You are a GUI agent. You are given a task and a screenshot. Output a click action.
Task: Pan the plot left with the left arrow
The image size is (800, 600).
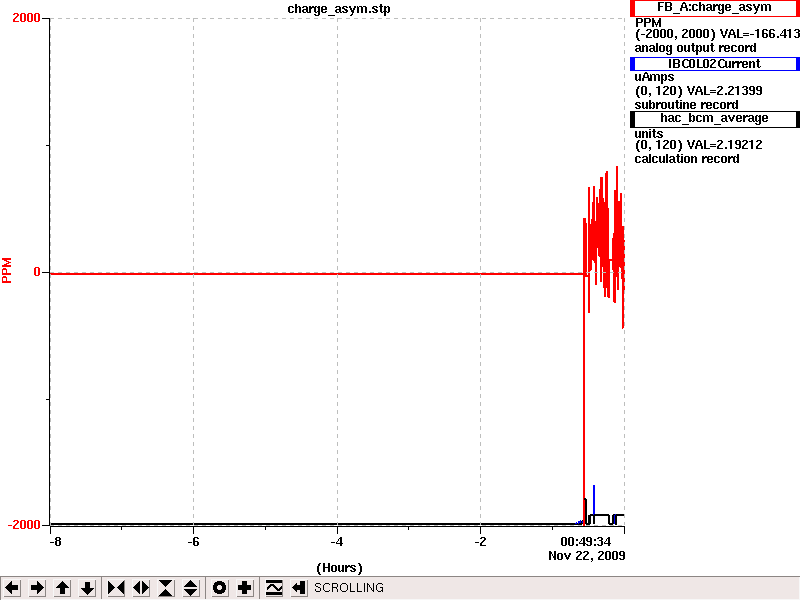[12, 588]
